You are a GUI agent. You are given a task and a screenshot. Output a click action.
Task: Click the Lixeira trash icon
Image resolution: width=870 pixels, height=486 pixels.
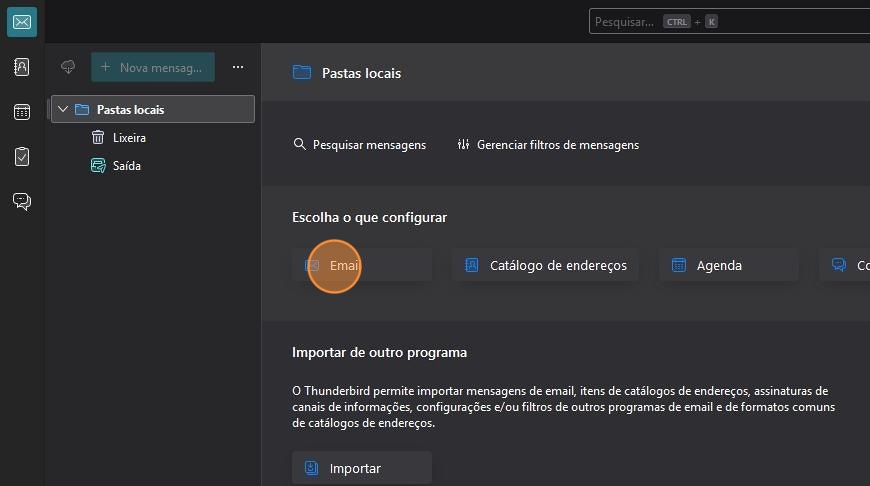pos(98,138)
